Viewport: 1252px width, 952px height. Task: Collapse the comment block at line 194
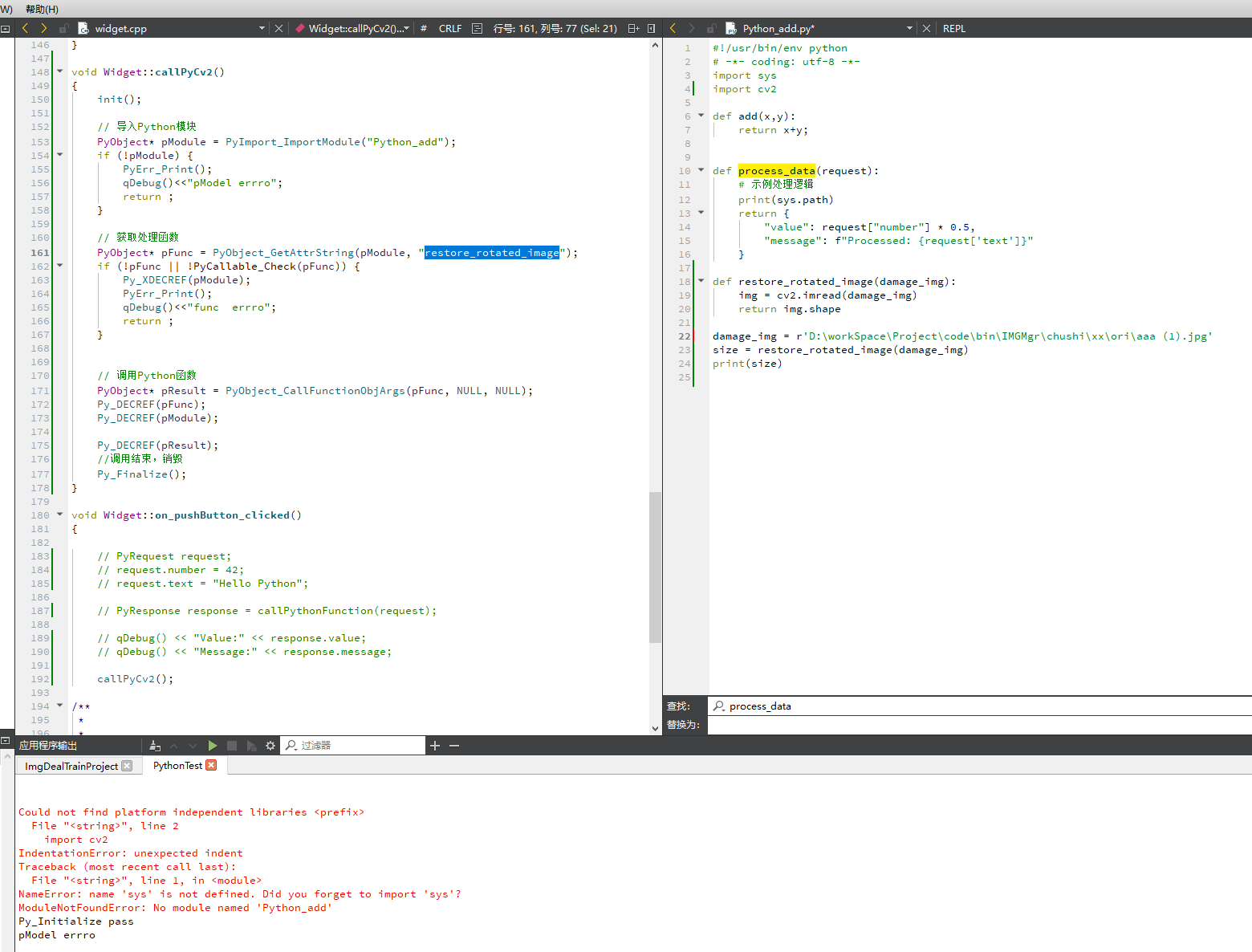(x=59, y=705)
